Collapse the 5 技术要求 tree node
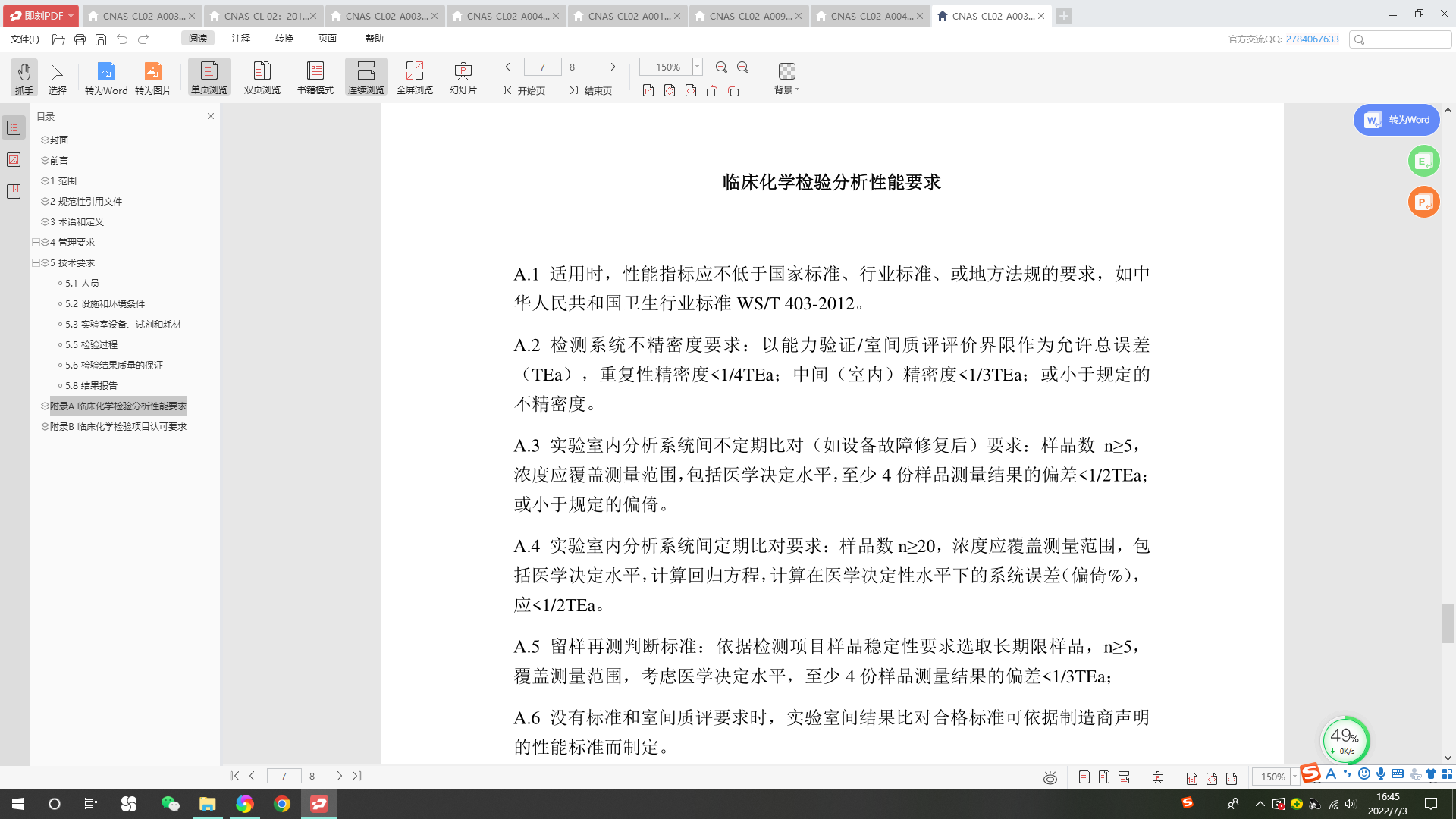The image size is (1456, 819). click(36, 263)
